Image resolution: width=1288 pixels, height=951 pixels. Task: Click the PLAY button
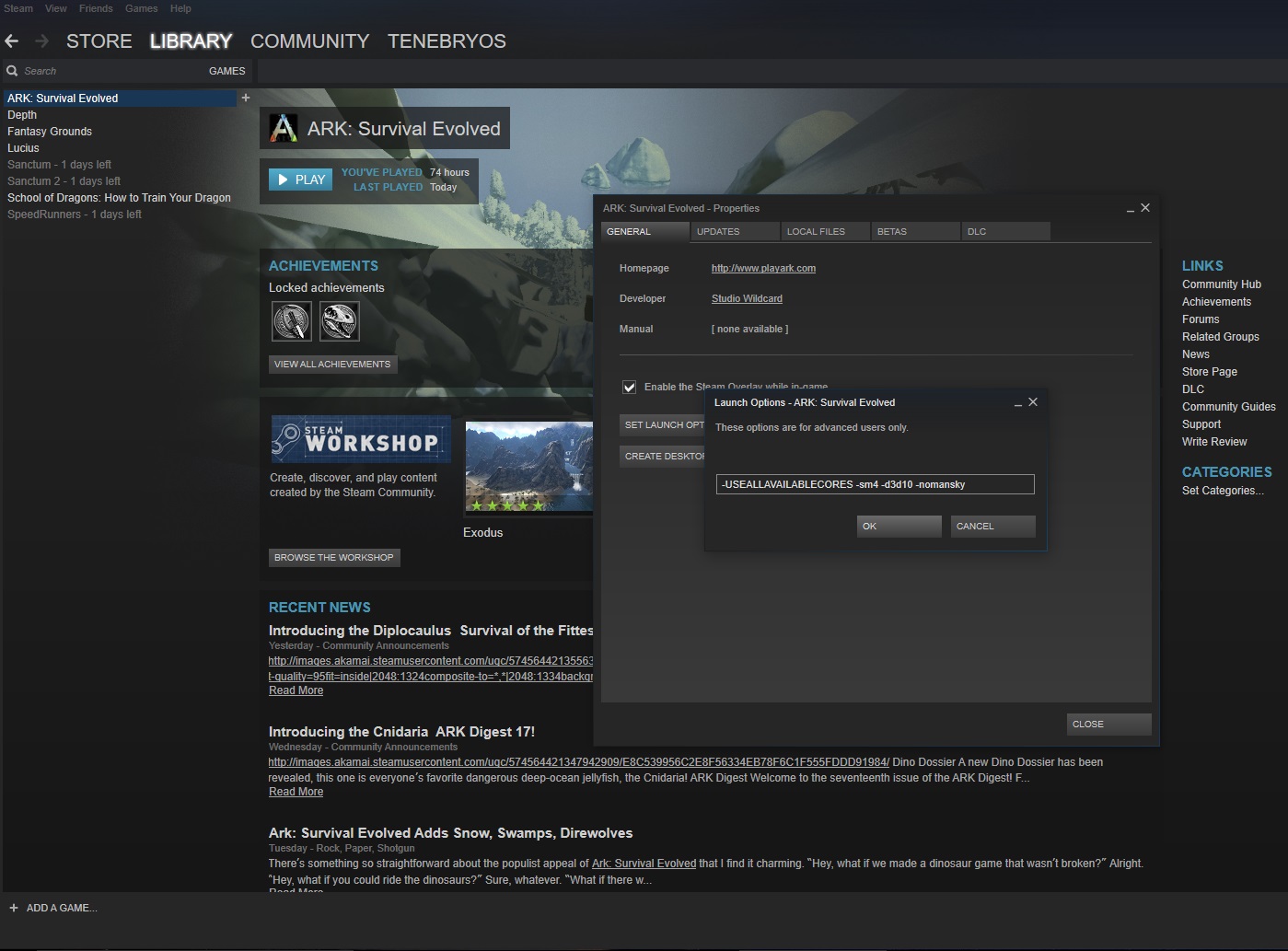click(301, 180)
